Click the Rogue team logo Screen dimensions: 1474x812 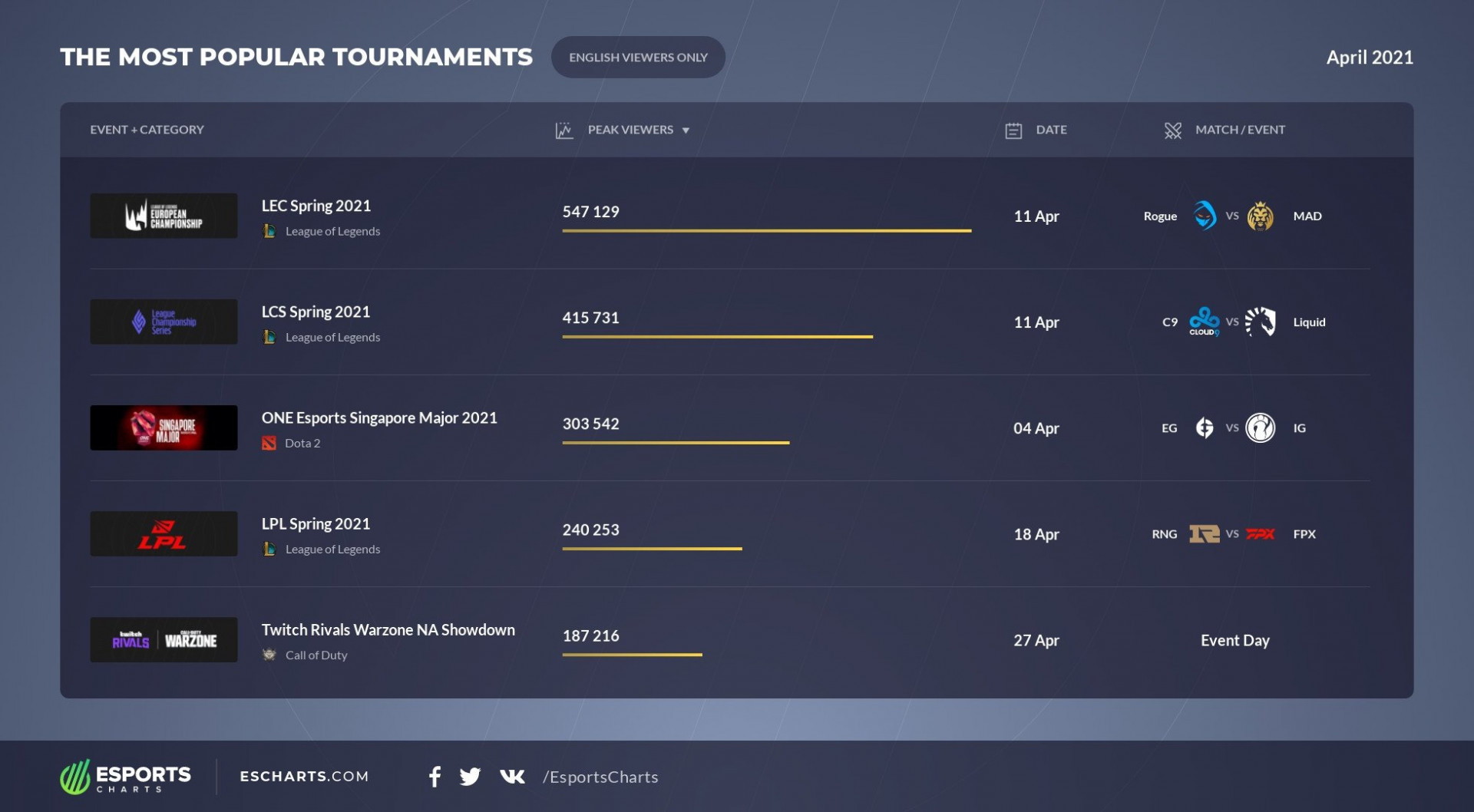(1205, 216)
